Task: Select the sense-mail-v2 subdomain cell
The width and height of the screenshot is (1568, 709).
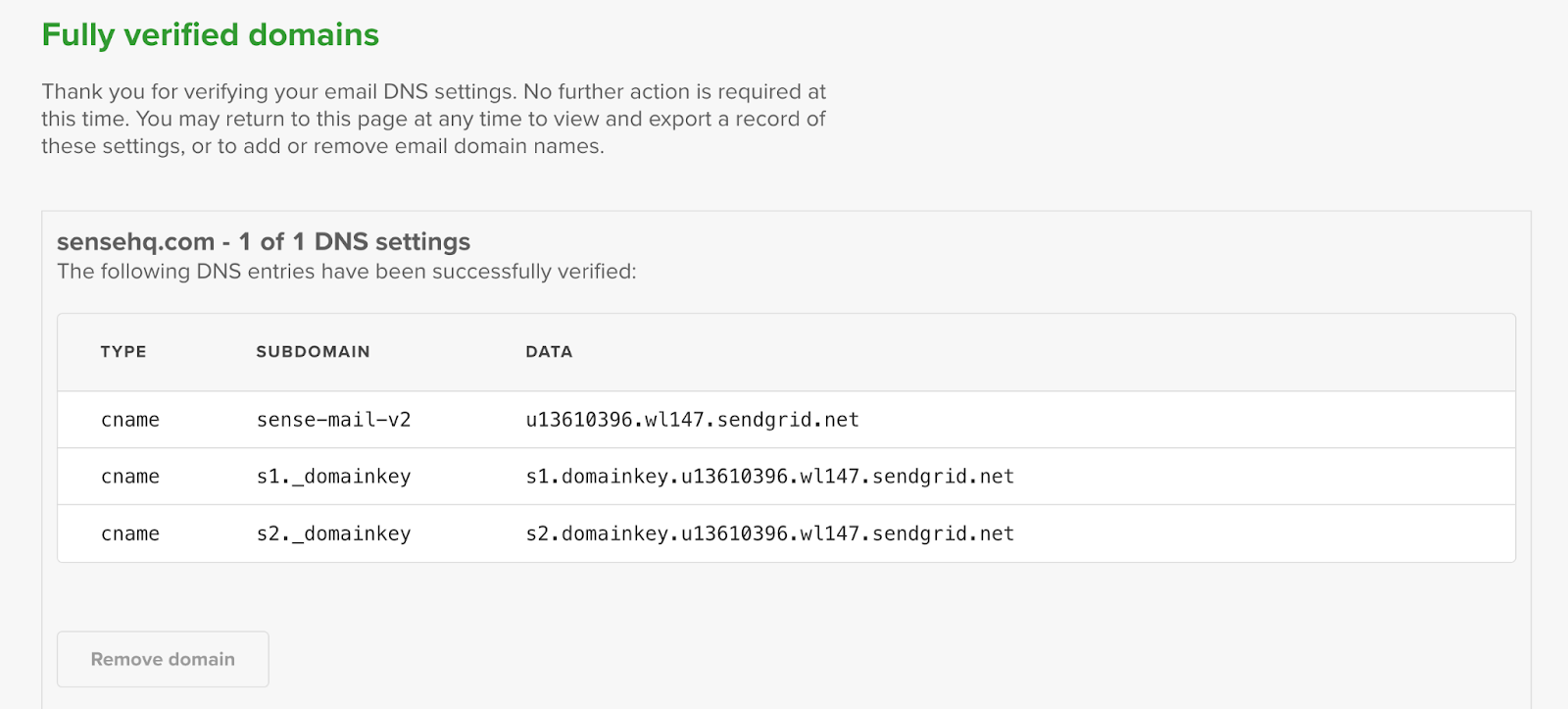Action: (333, 420)
